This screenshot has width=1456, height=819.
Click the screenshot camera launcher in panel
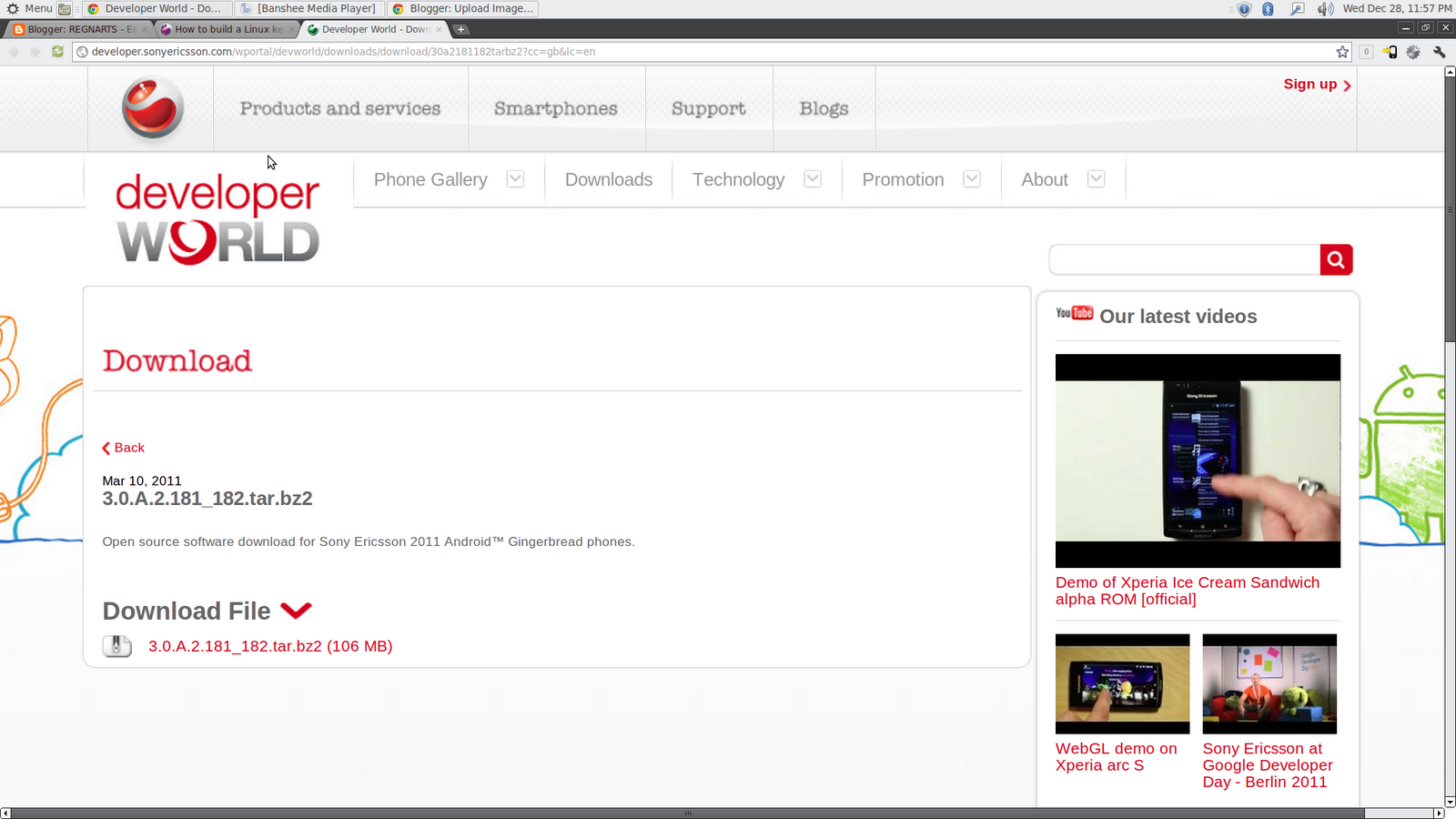pyautogui.click(x=65, y=9)
